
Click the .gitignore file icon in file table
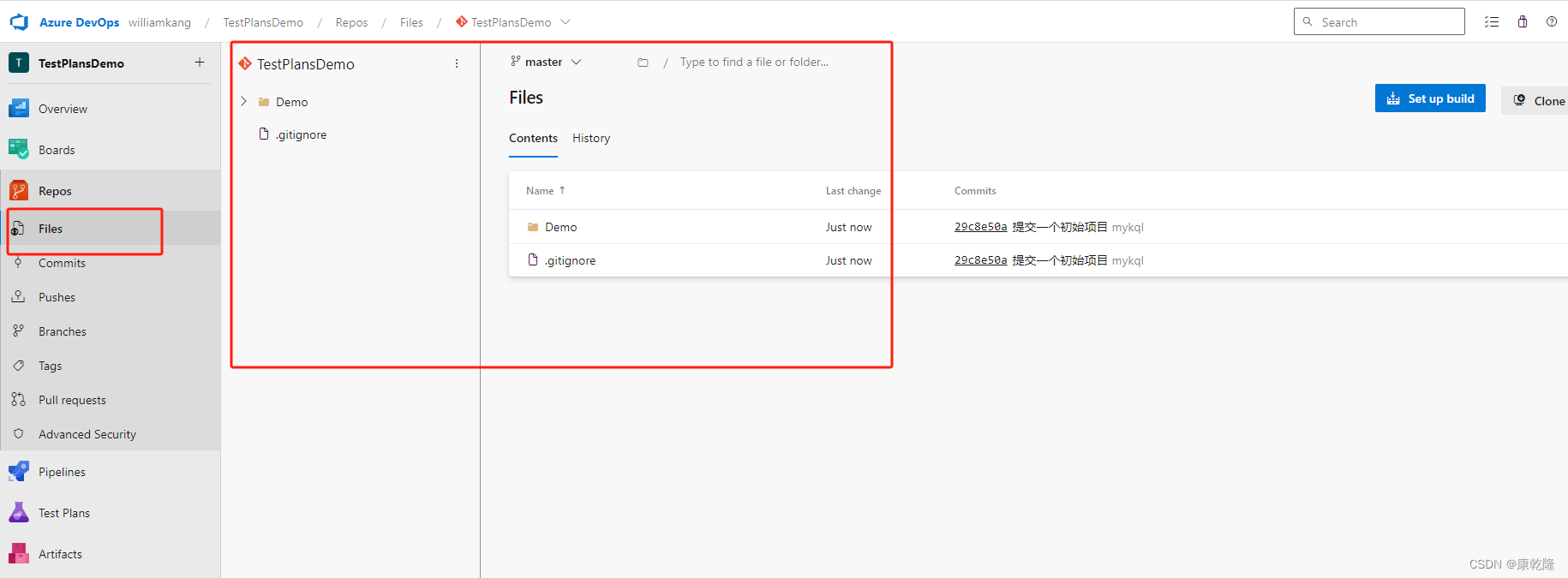click(533, 259)
